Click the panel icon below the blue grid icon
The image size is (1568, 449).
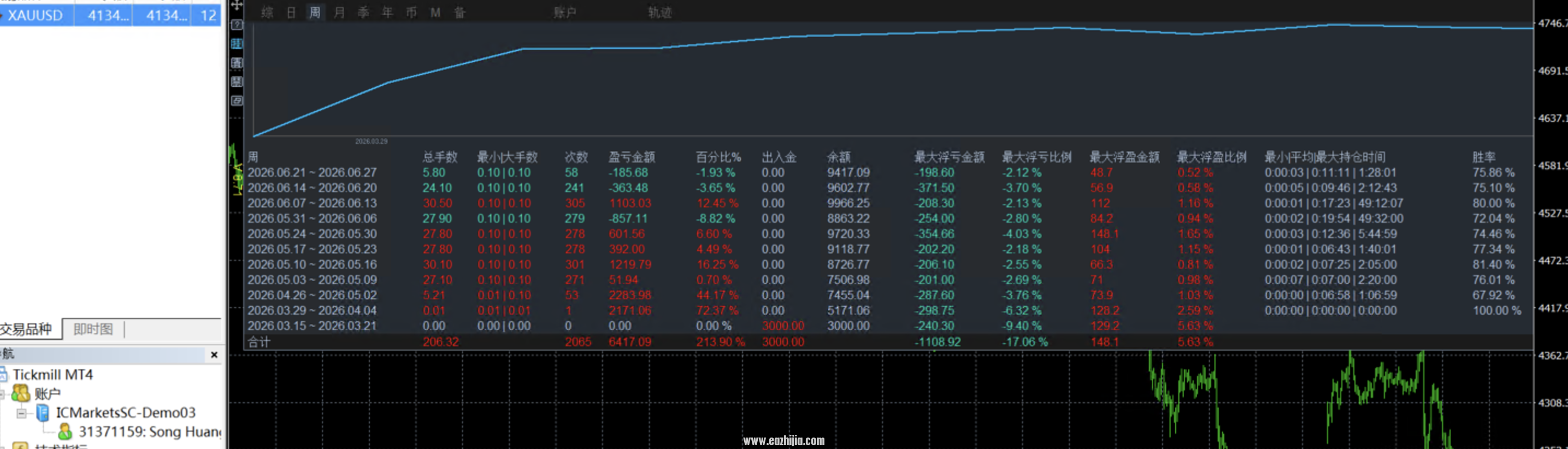pos(238,63)
